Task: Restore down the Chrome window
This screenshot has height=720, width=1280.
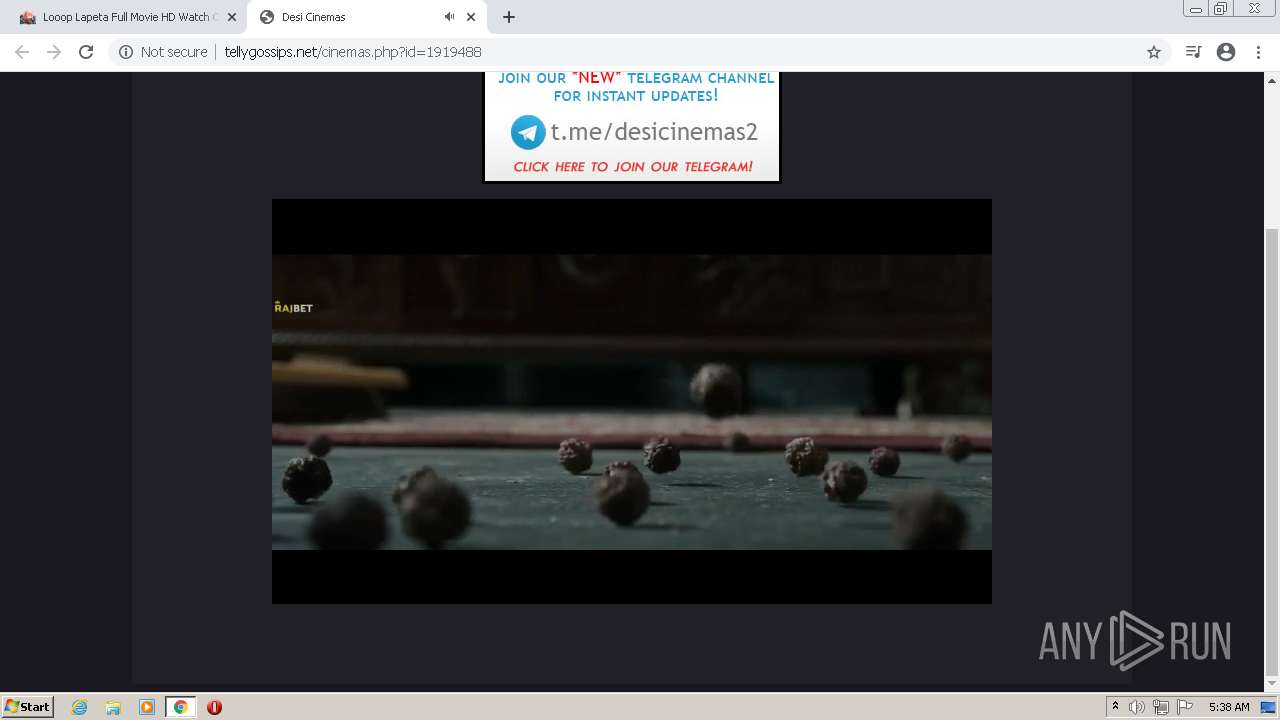Action: pos(1221,8)
